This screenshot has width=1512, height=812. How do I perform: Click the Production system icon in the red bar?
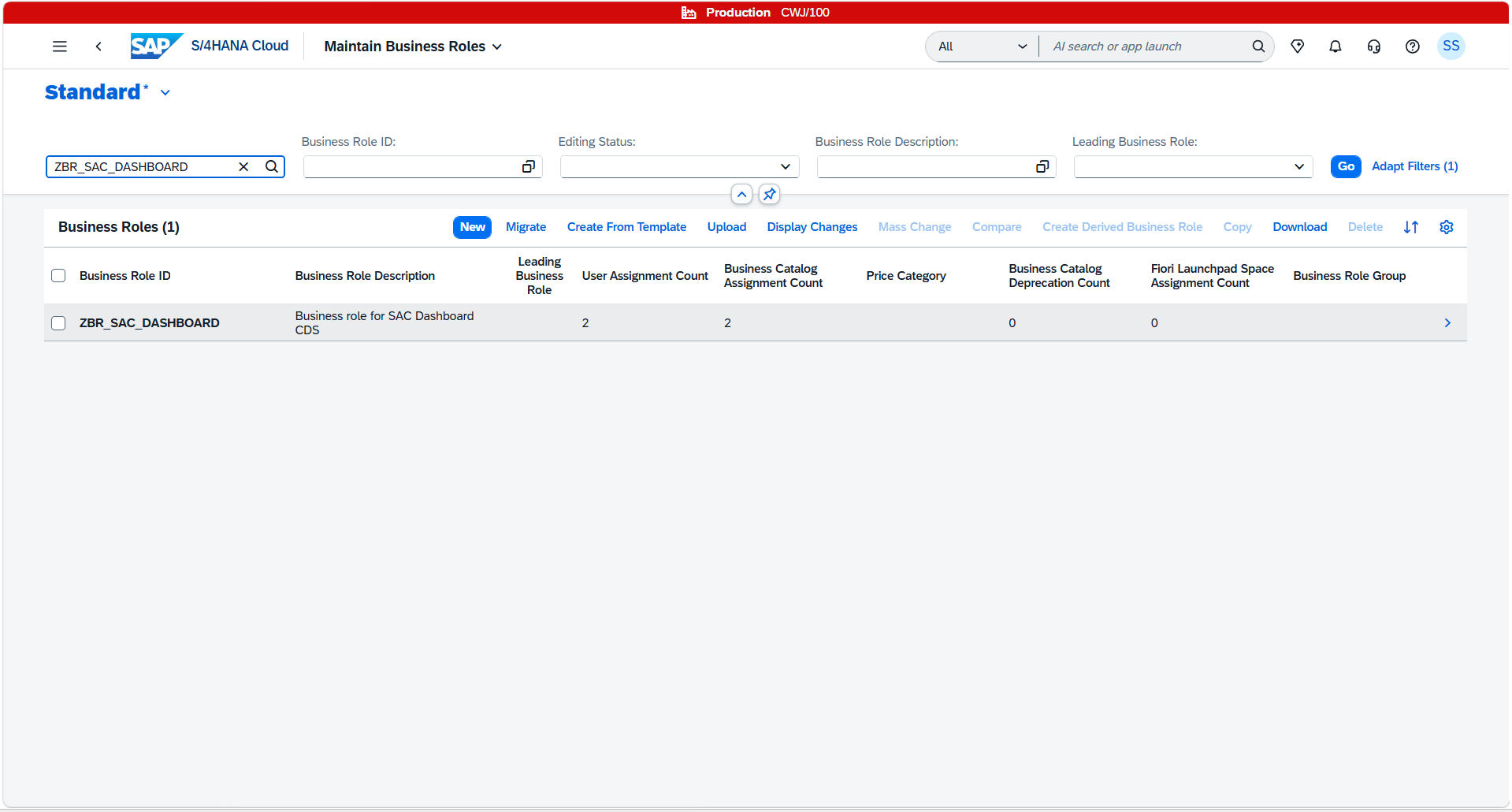coord(689,13)
